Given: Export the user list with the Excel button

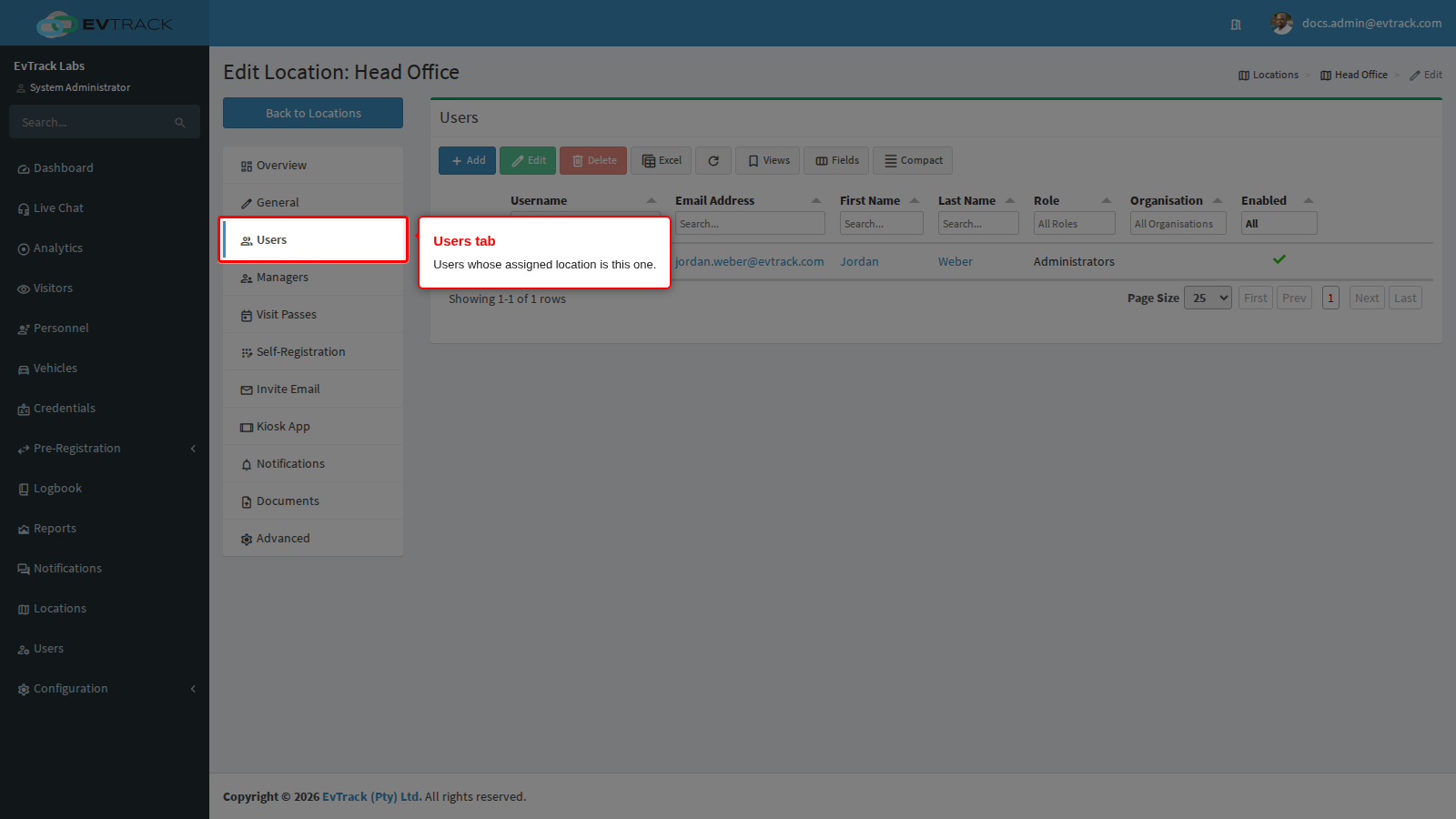Looking at the screenshot, I should click(x=662, y=161).
